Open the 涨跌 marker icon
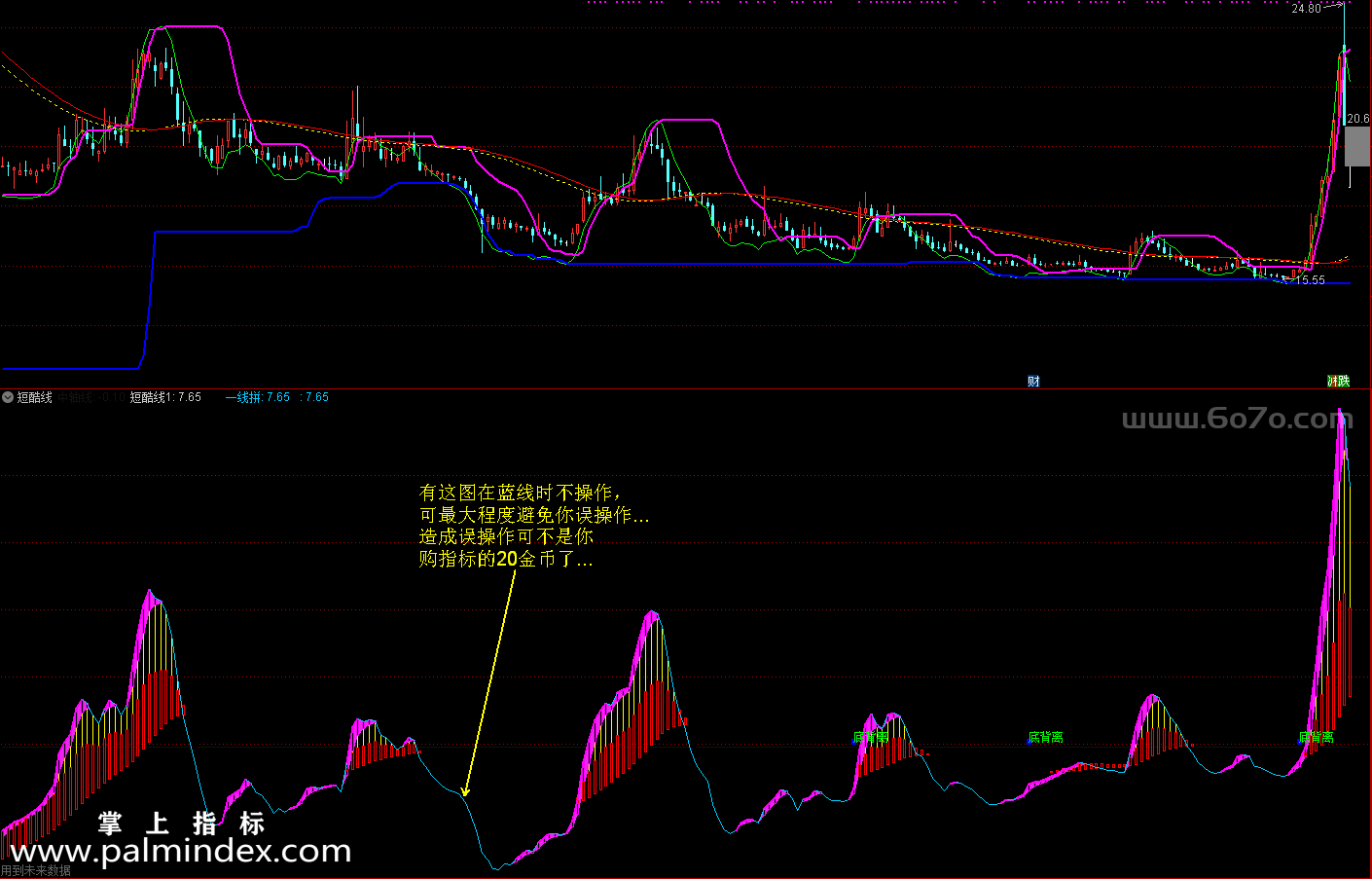The image size is (1372, 879). tap(1339, 382)
